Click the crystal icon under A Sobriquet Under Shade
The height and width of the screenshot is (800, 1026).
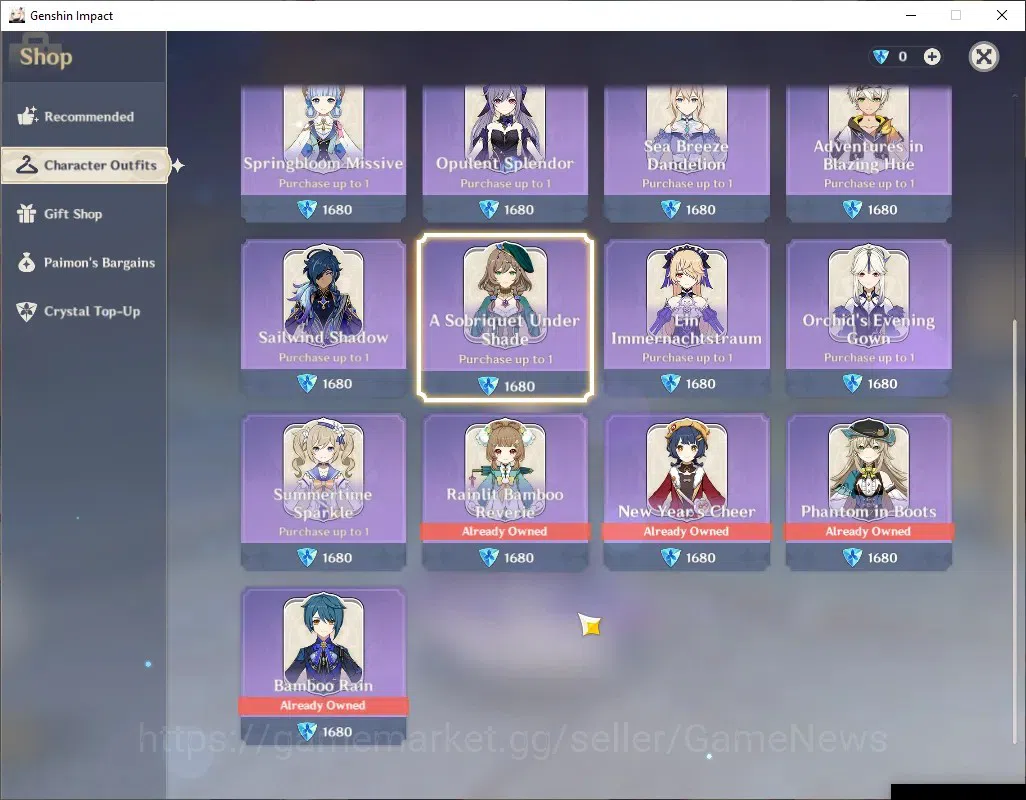point(488,386)
